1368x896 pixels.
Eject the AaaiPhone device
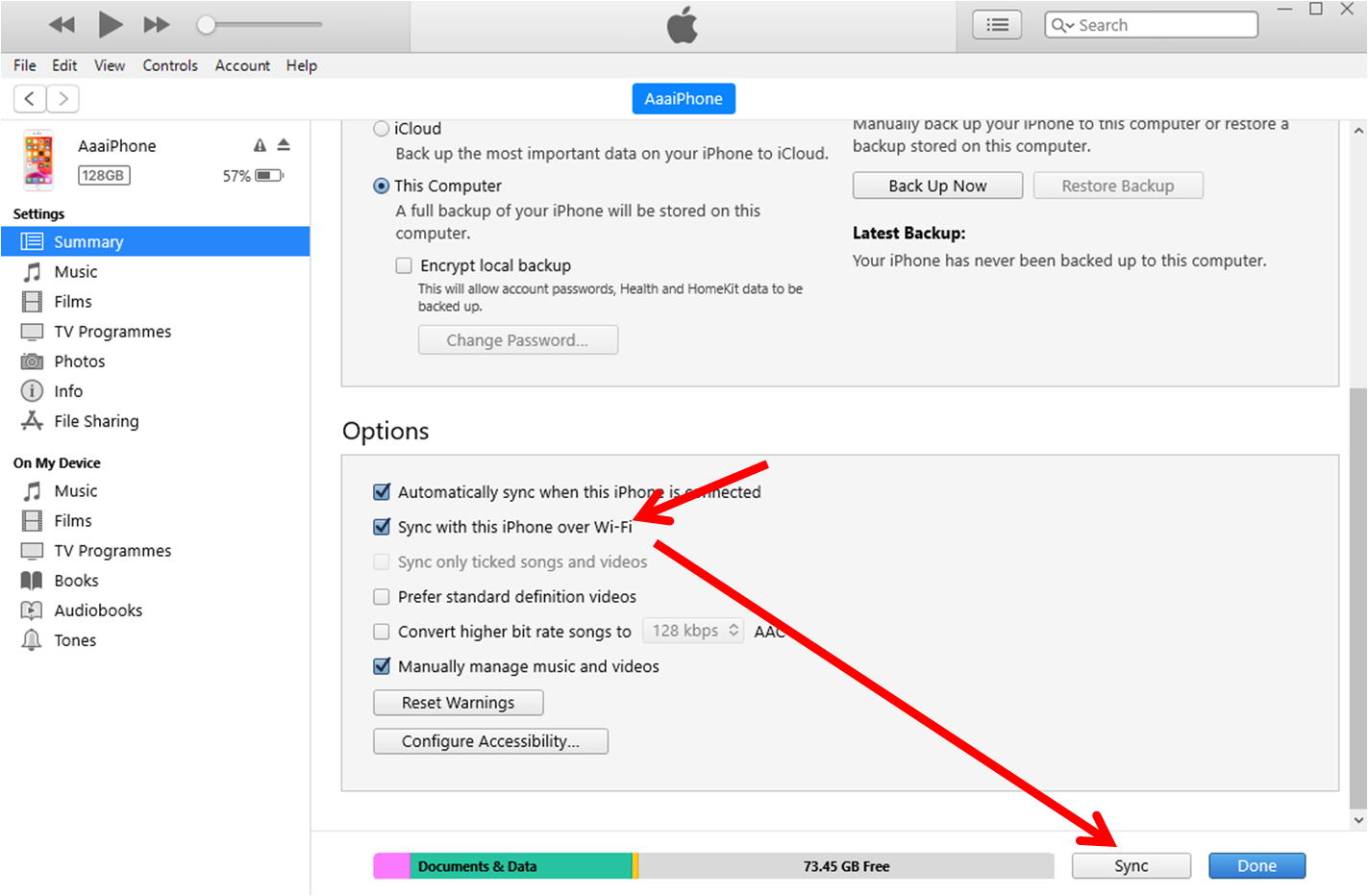click(284, 145)
